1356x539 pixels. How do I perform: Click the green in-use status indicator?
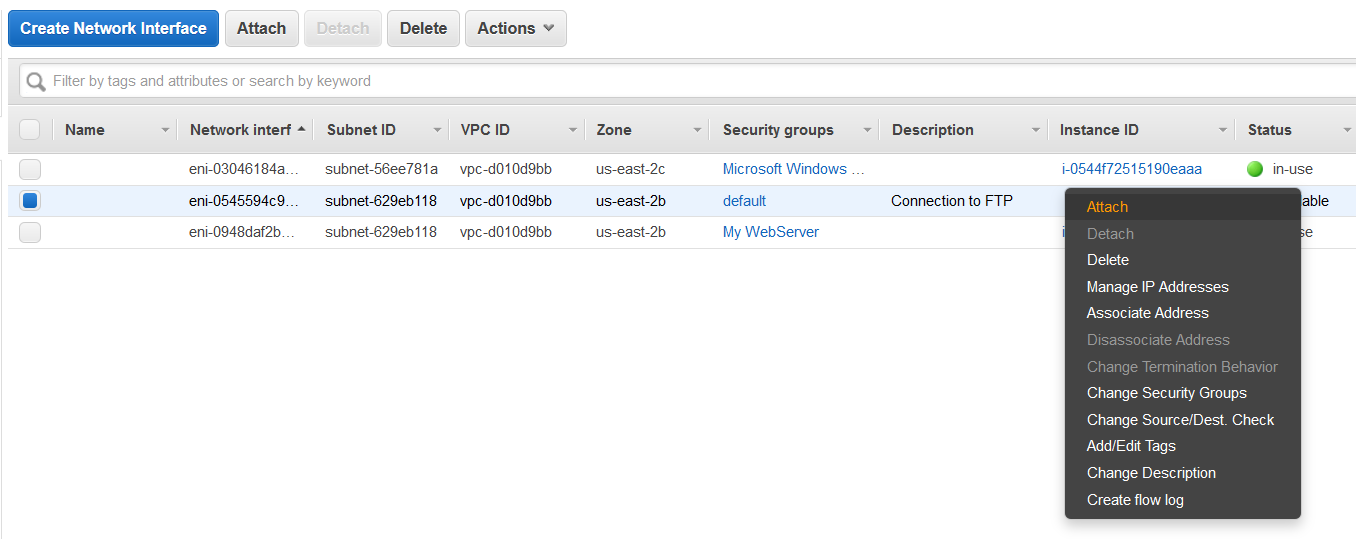1255,169
